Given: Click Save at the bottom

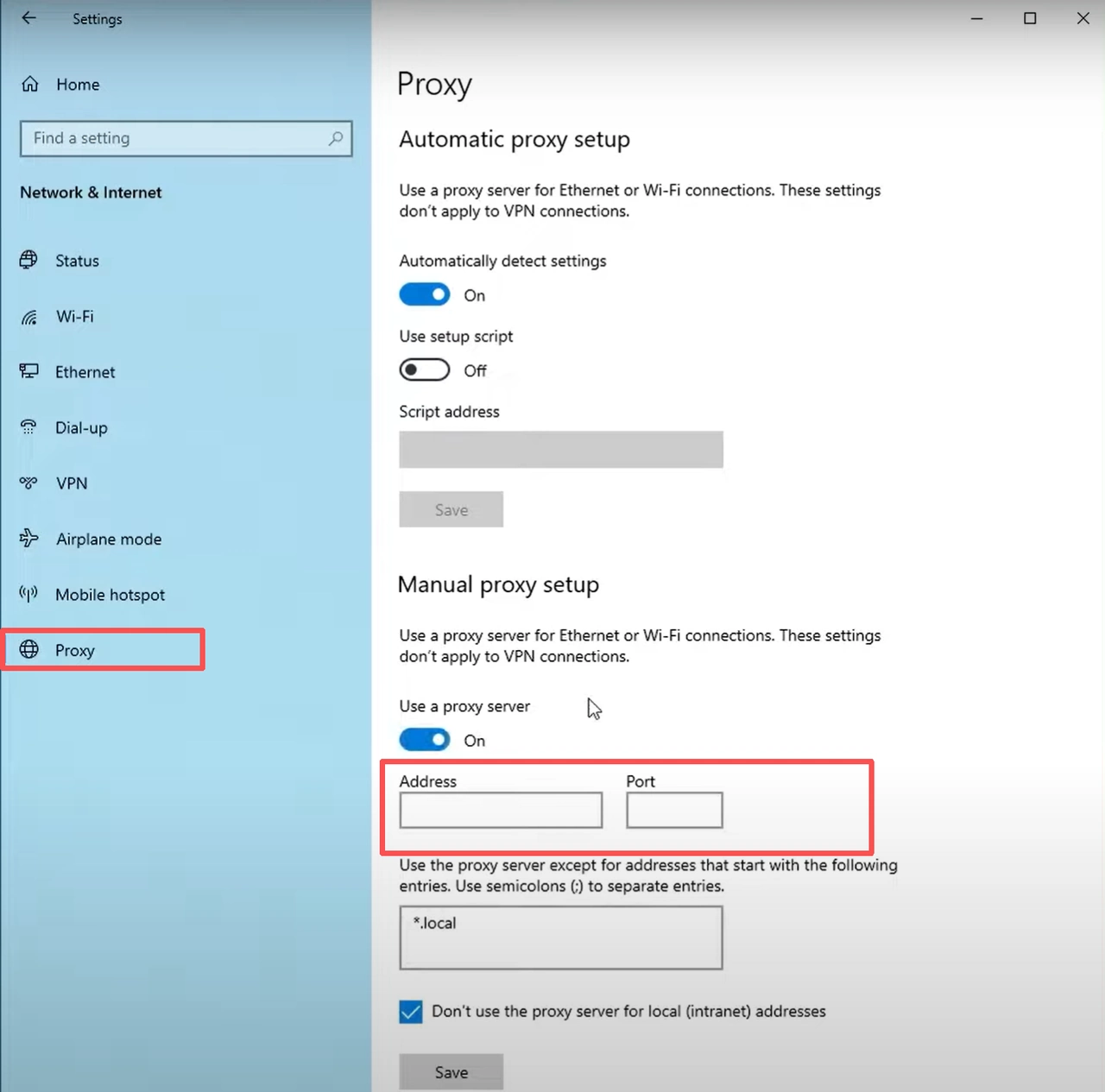Looking at the screenshot, I should click(451, 1072).
